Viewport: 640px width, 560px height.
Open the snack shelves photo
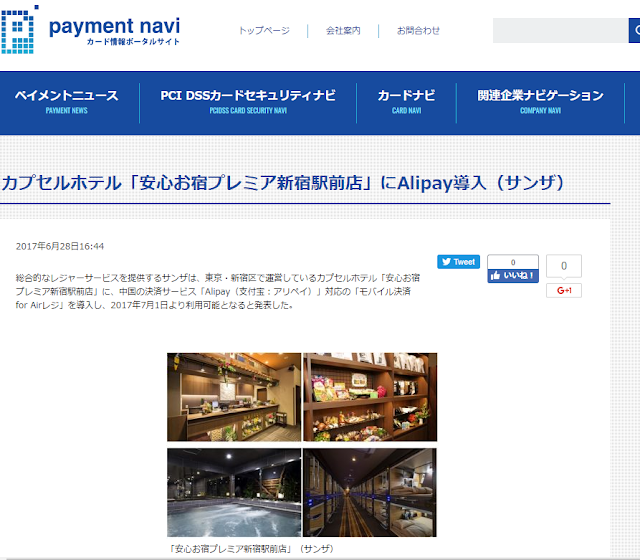pos(370,397)
